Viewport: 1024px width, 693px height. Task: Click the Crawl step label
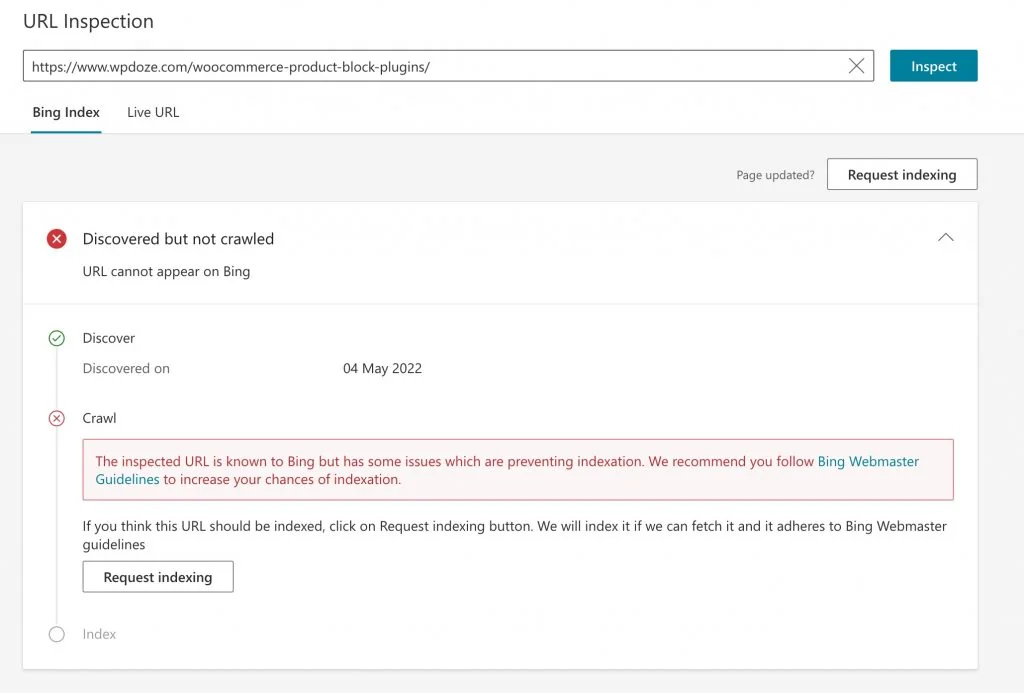(99, 418)
